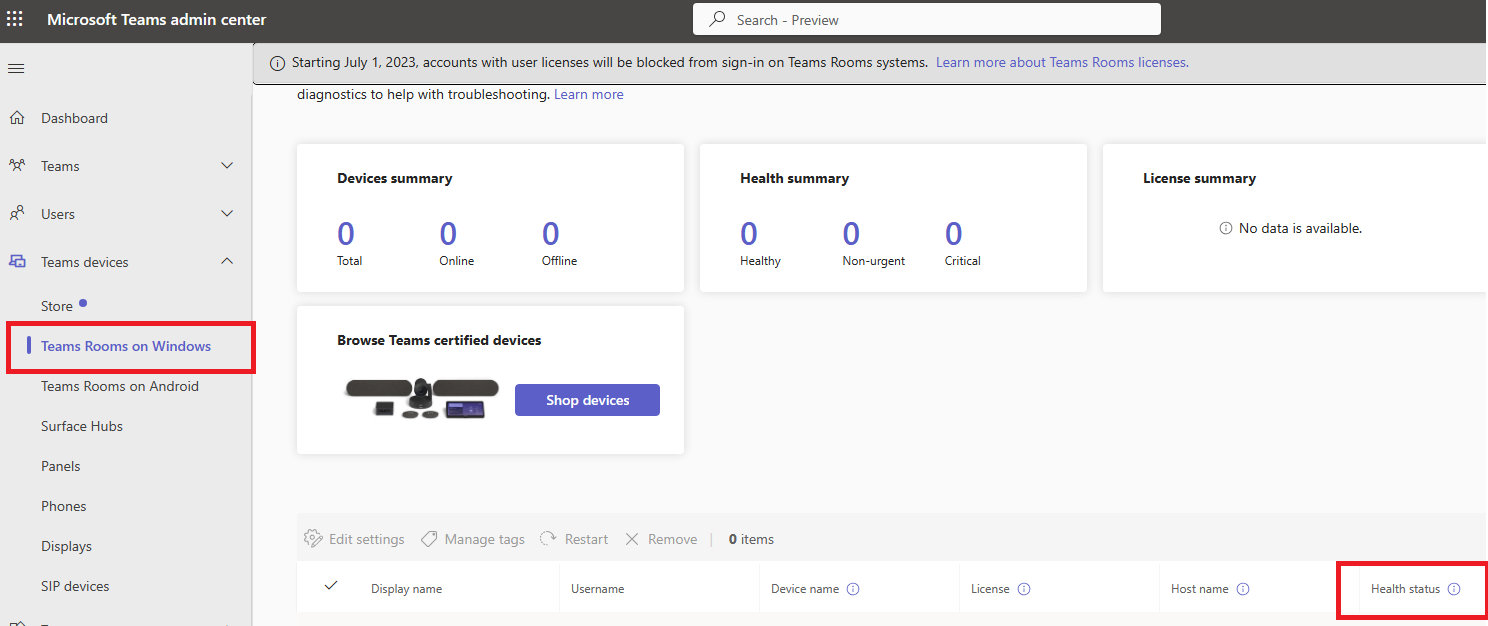Screen dimensions: 1488x626
Task: Click the Shop devices button
Action: pos(587,400)
